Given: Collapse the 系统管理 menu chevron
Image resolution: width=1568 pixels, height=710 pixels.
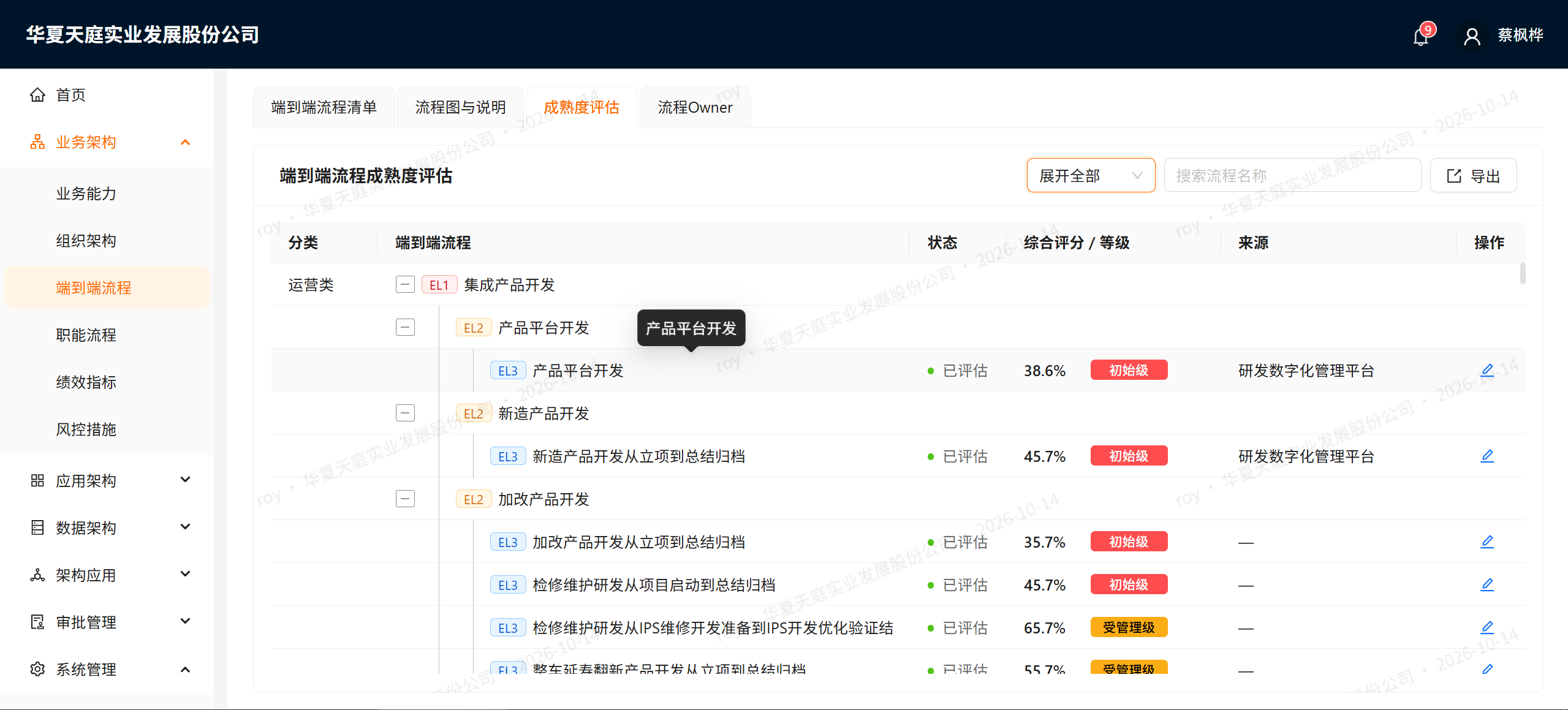Looking at the screenshot, I should (186, 669).
